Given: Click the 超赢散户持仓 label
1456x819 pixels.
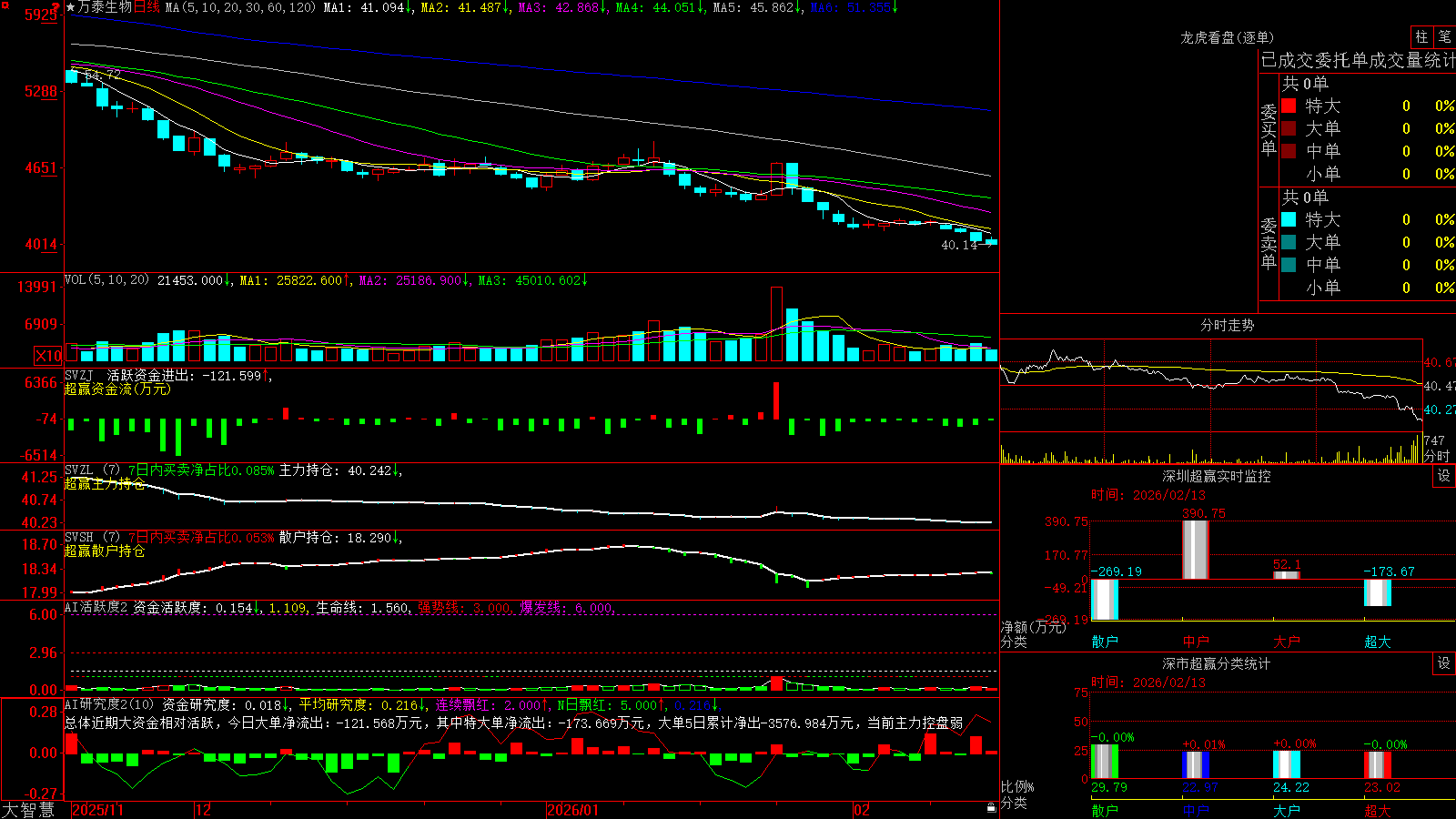Looking at the screenshot, I should (105, 551).
